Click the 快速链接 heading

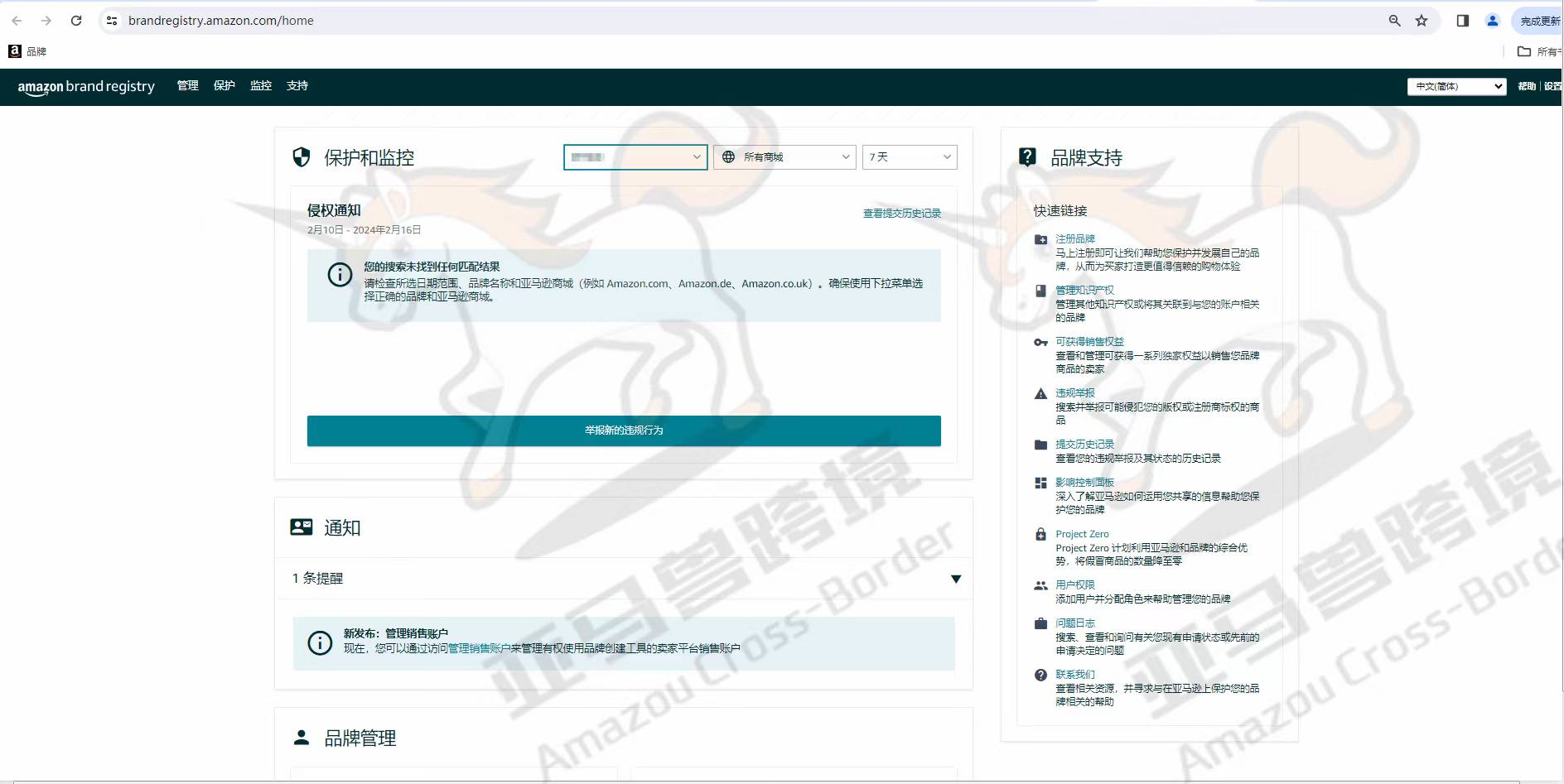coord(1060,210)
